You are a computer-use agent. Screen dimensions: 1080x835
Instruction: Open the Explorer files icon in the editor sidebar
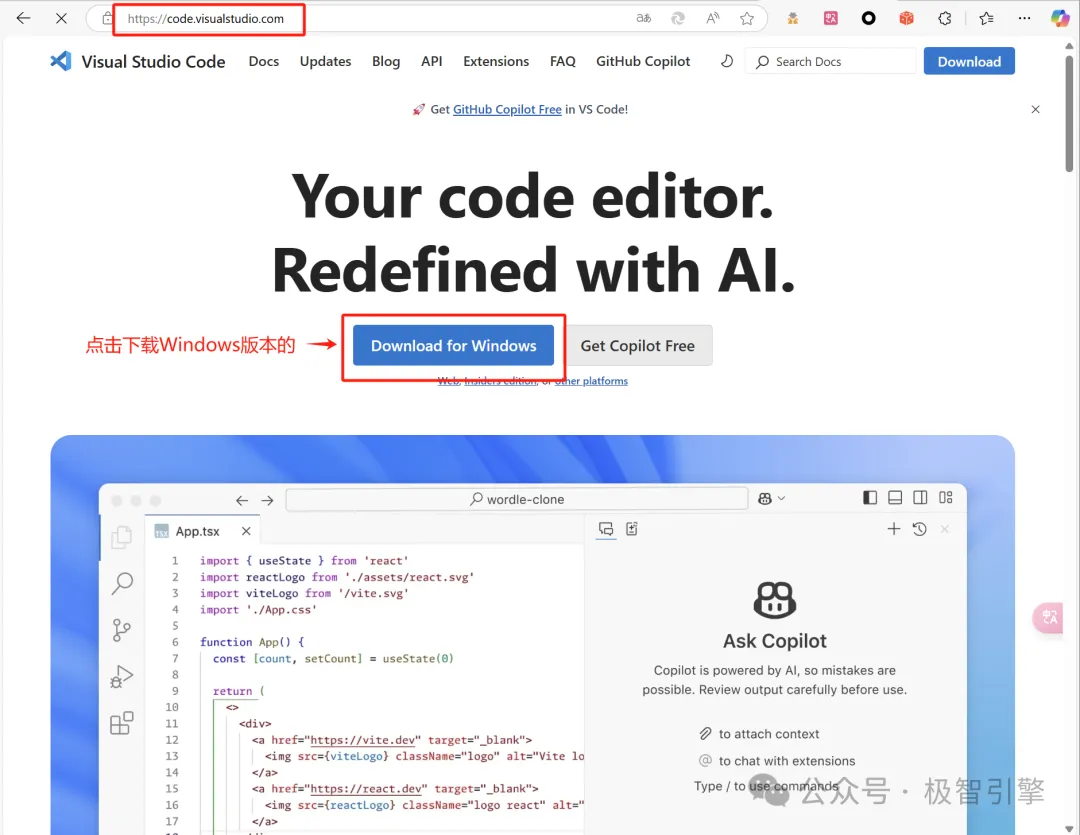pyautogui.click(x=122, y=537)
